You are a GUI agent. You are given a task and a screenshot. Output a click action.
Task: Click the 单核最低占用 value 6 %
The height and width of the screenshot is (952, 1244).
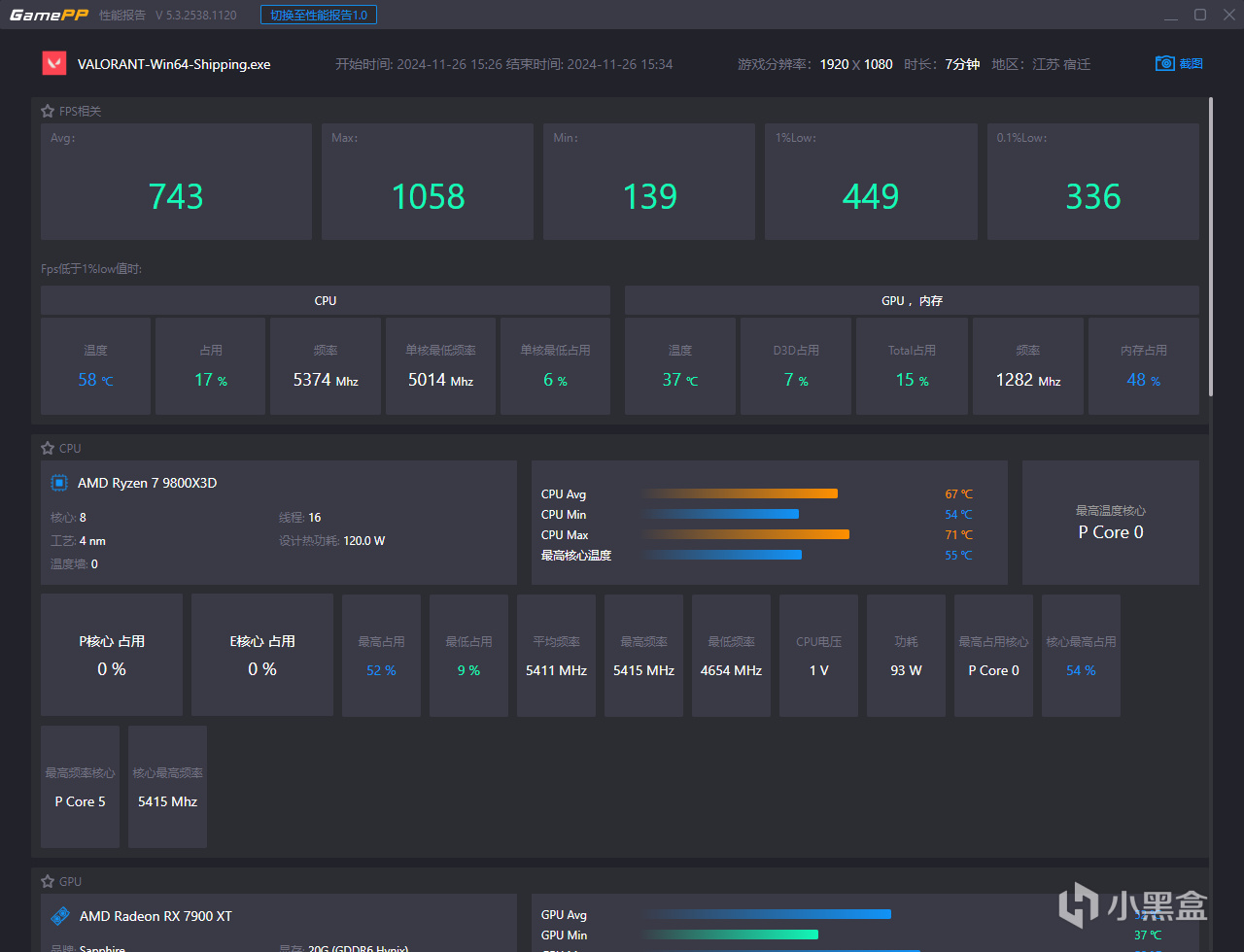pos(555,380)
